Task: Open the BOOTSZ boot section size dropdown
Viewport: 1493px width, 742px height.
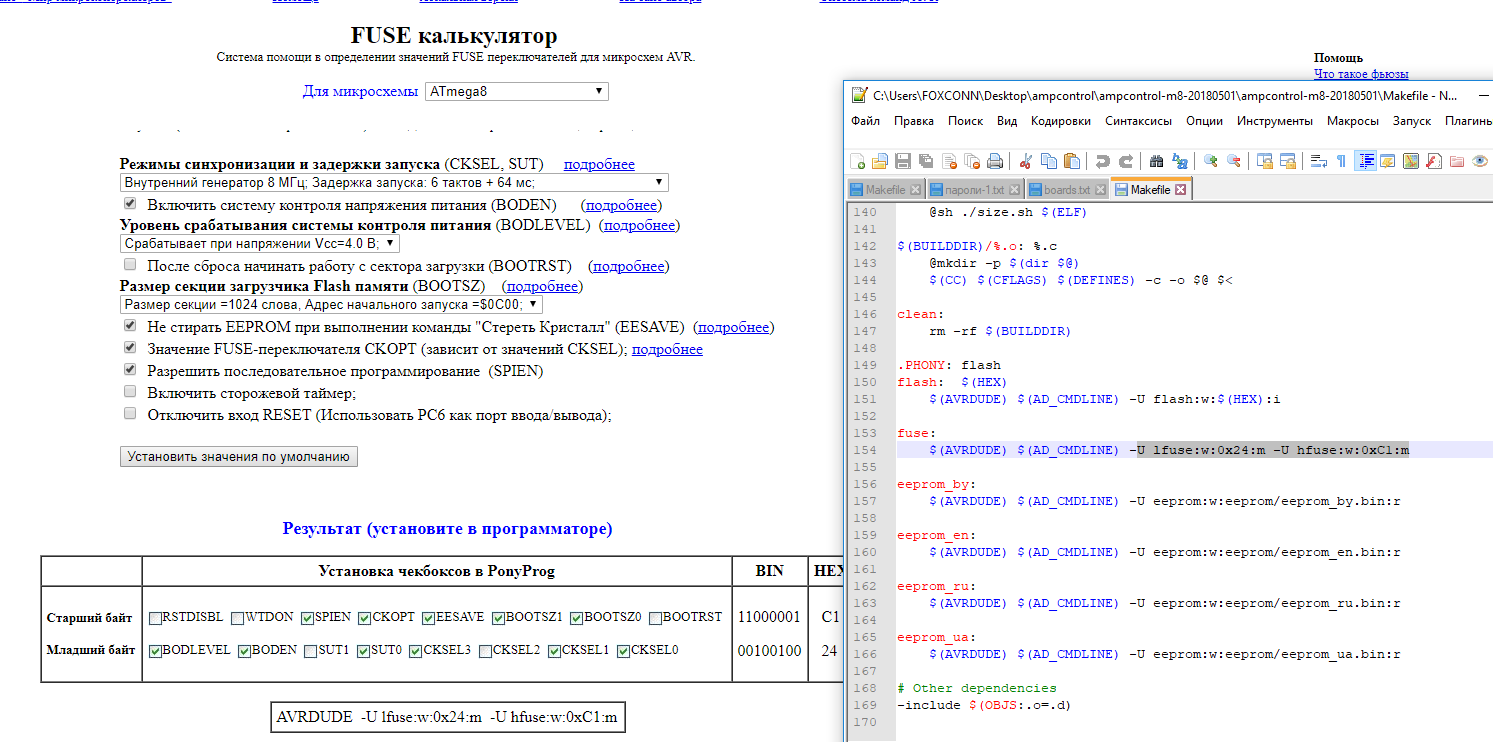Action: pos(331,304)
